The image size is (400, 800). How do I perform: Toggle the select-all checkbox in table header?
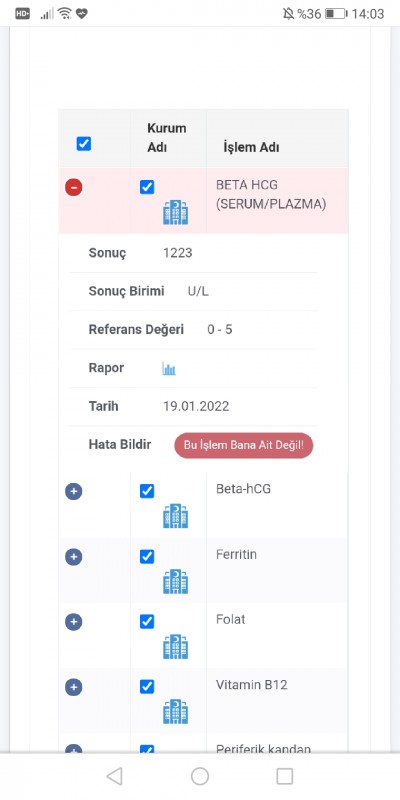84,144
